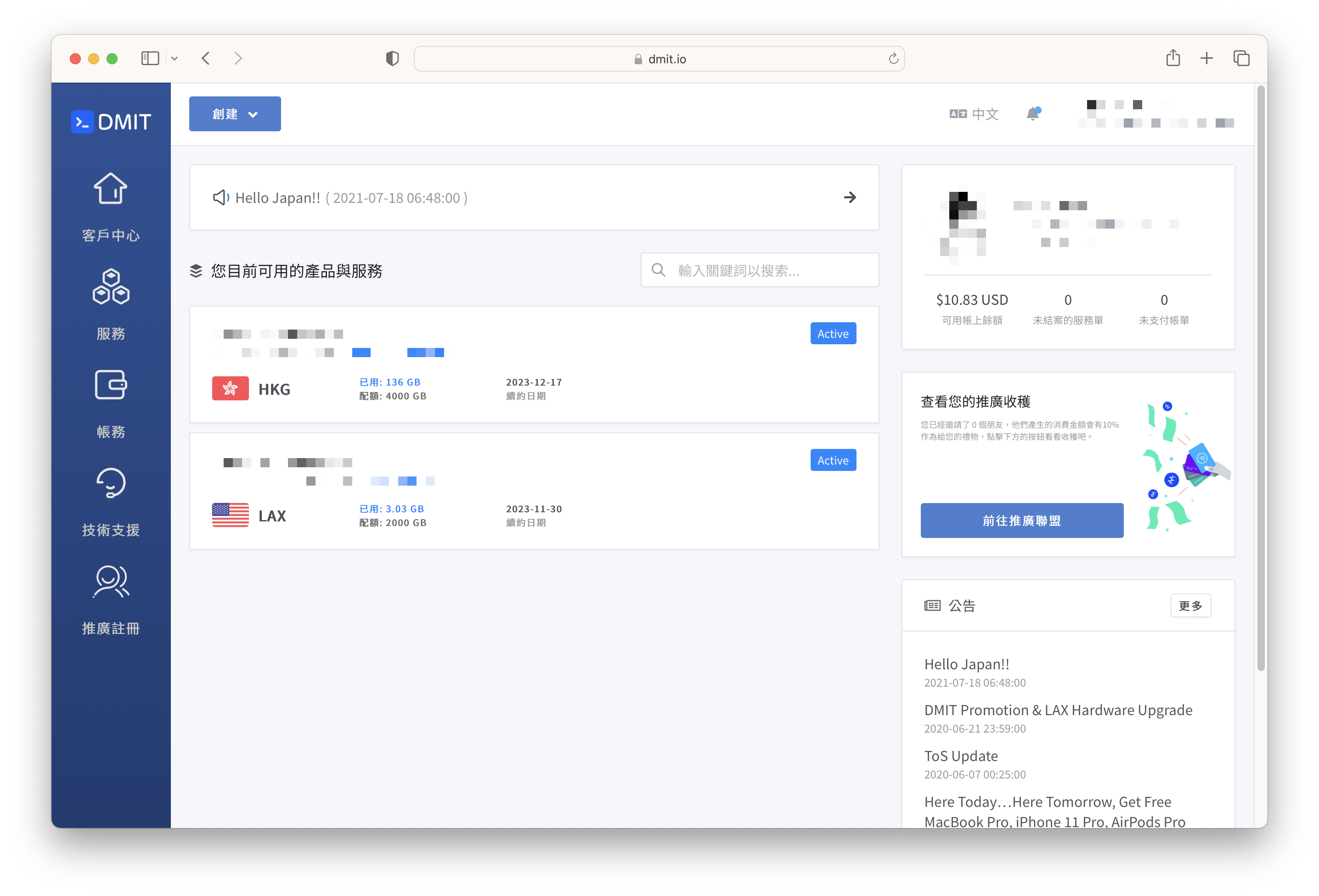The width and height of the screenshot is (1319, 896).
Task: Open the 客戶中心 home icon
Action: click(111, 189)
